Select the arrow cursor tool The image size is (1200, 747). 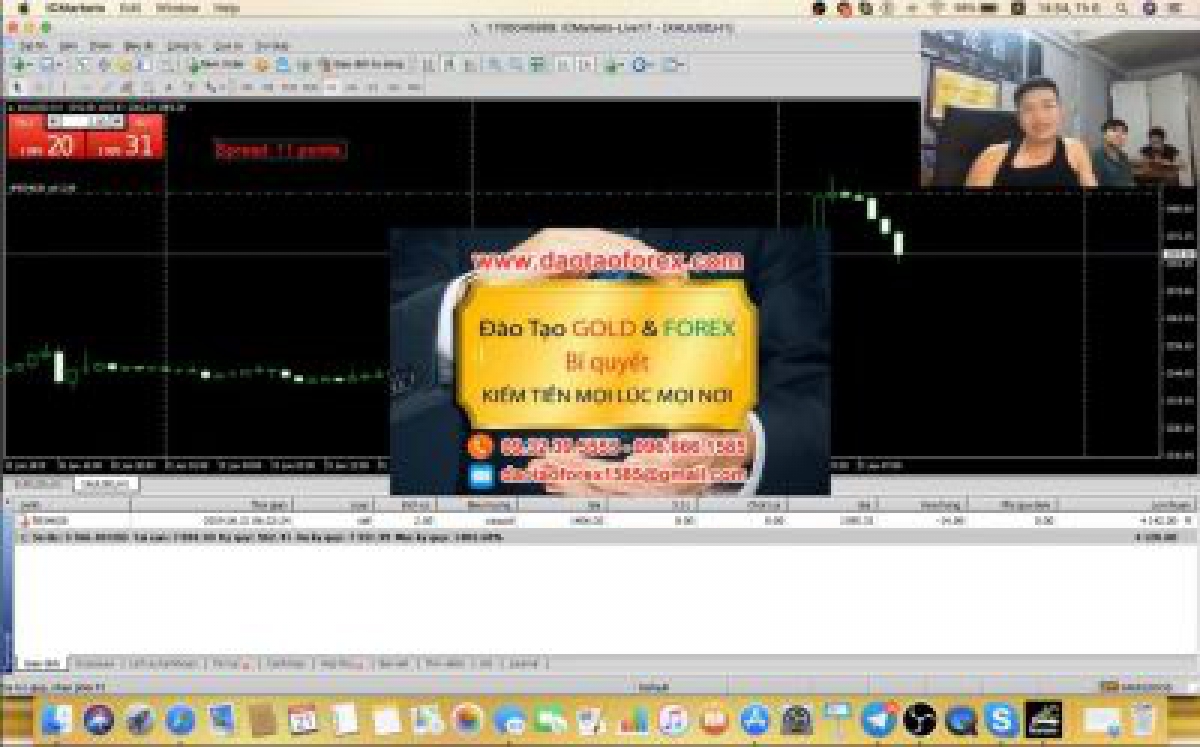[x=17, y=87]
